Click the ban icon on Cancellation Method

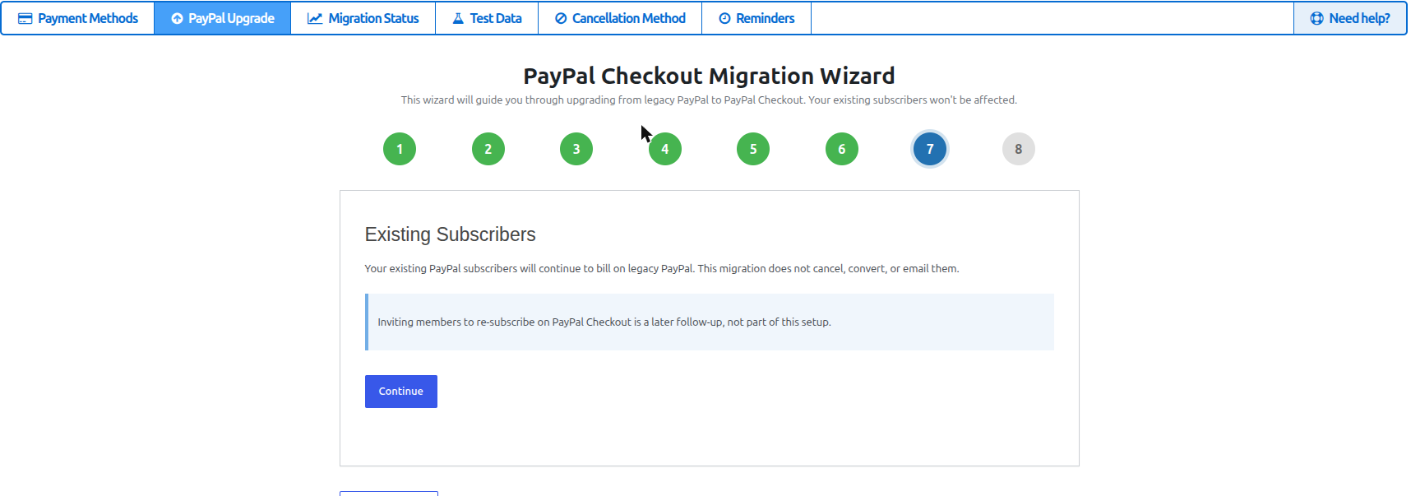561,18
